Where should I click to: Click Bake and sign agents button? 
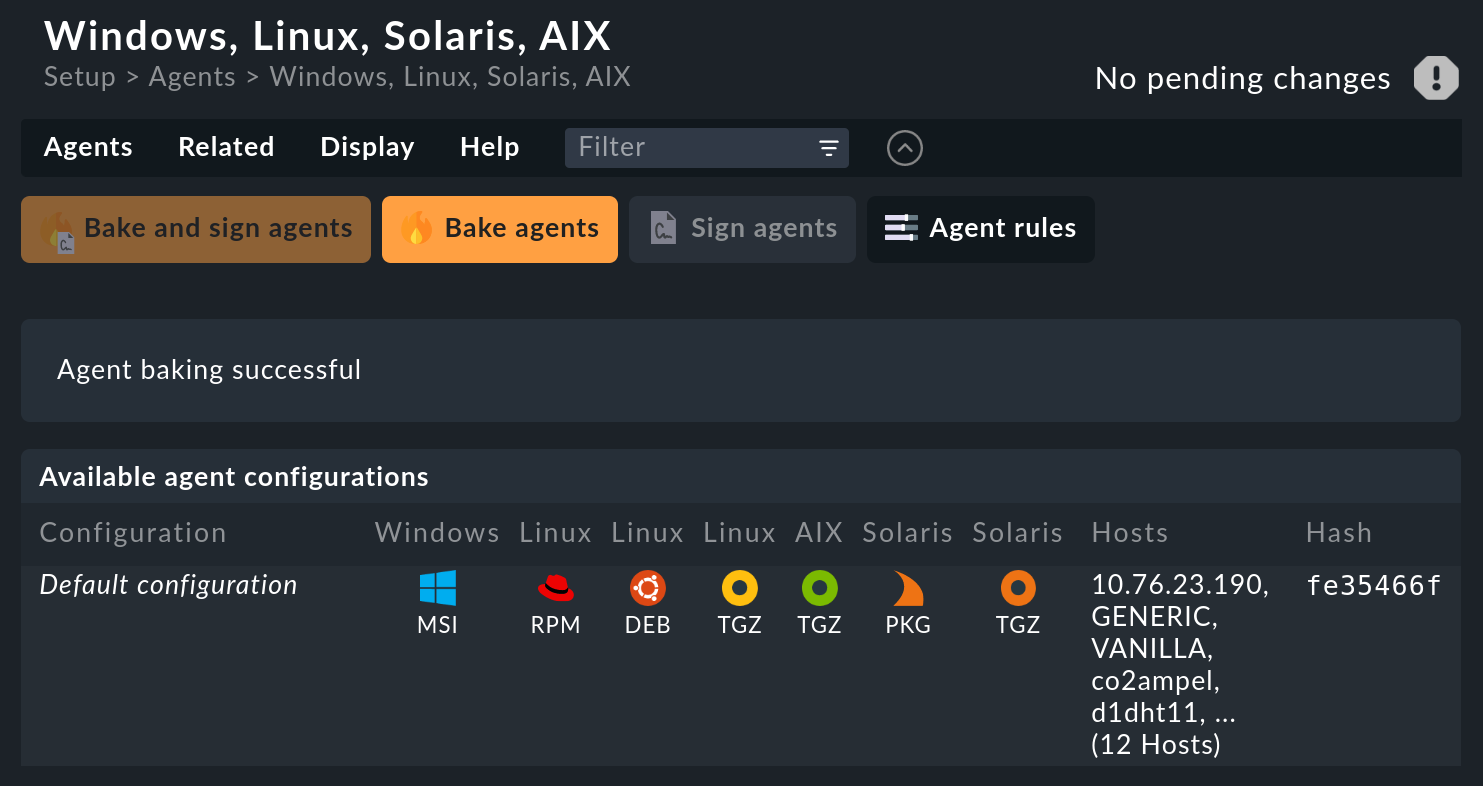tap(196, 229)
